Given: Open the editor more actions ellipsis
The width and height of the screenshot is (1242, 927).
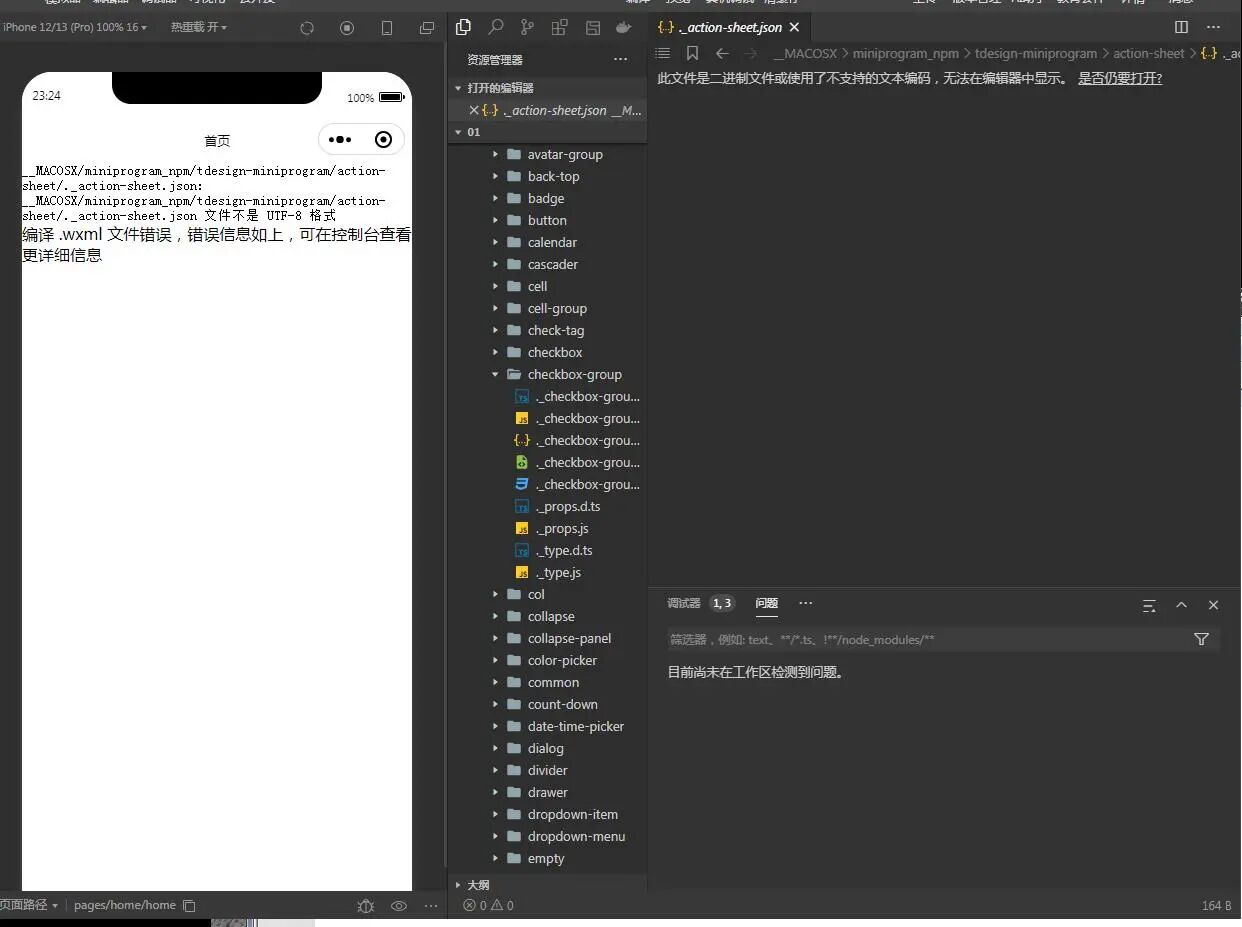Looking at the screenshot, I should 1213,27.
